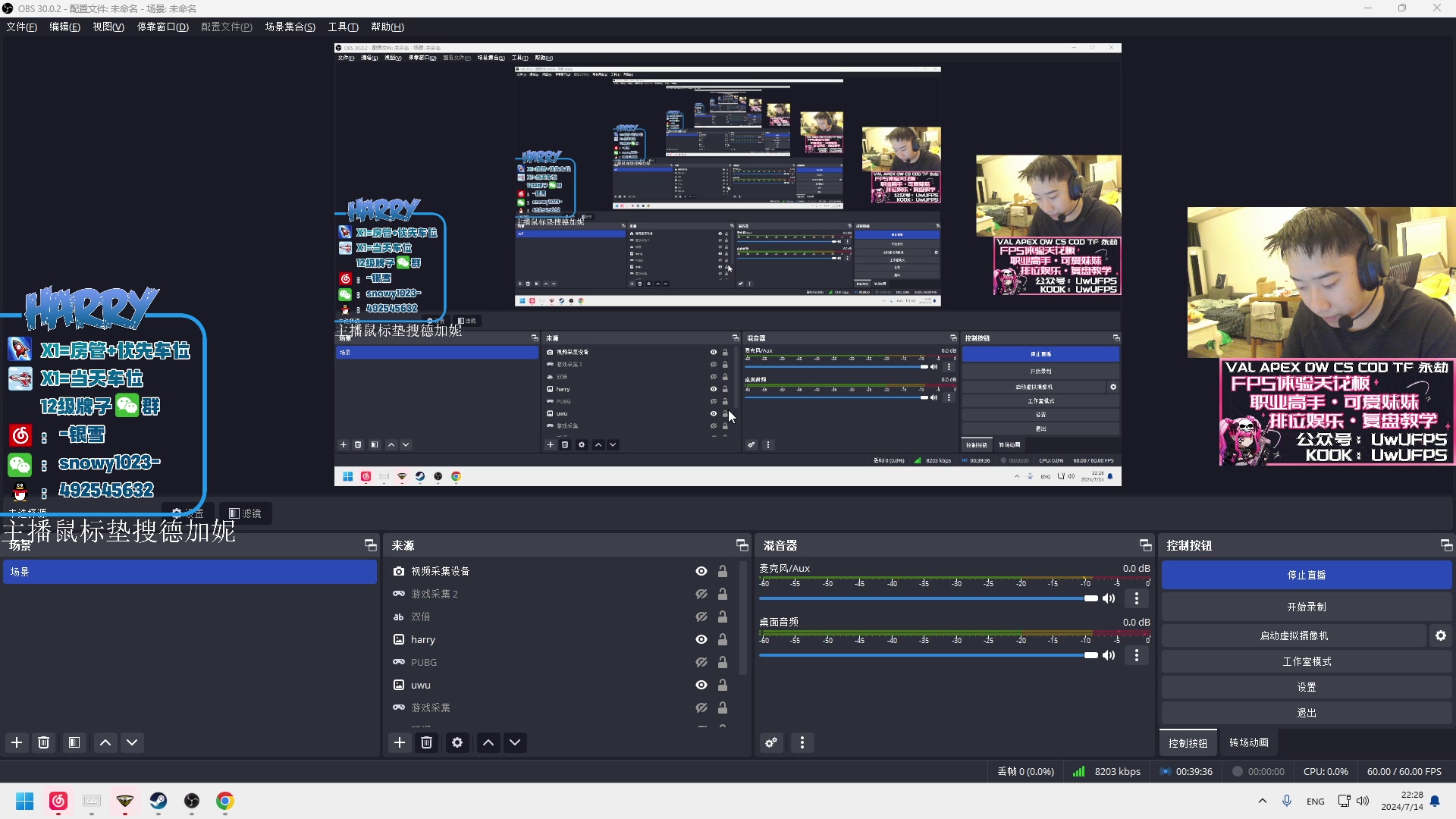
Task: Hide the harry image source
Action: pos(701,639)
